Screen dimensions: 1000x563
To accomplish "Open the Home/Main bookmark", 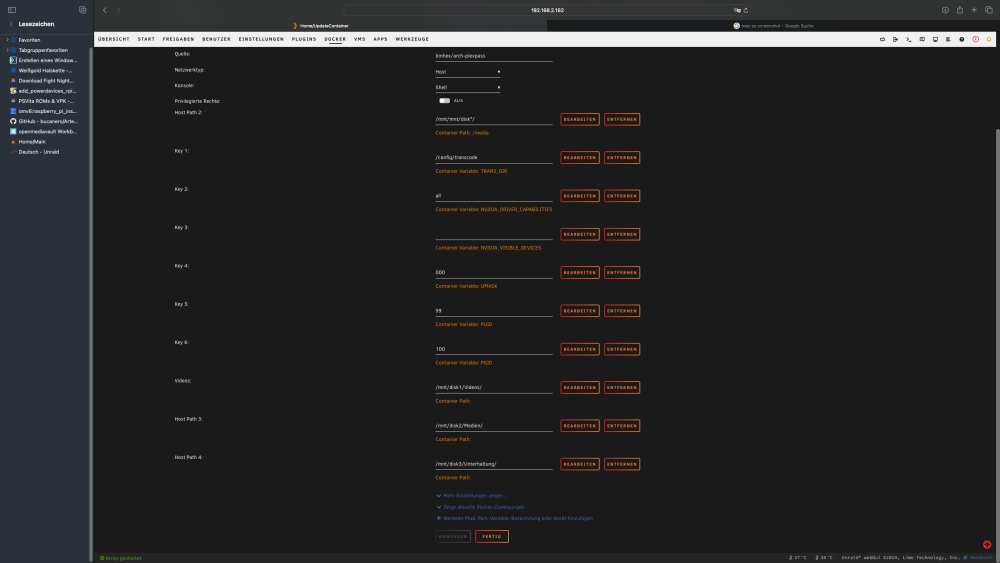I will pos(28,142).
